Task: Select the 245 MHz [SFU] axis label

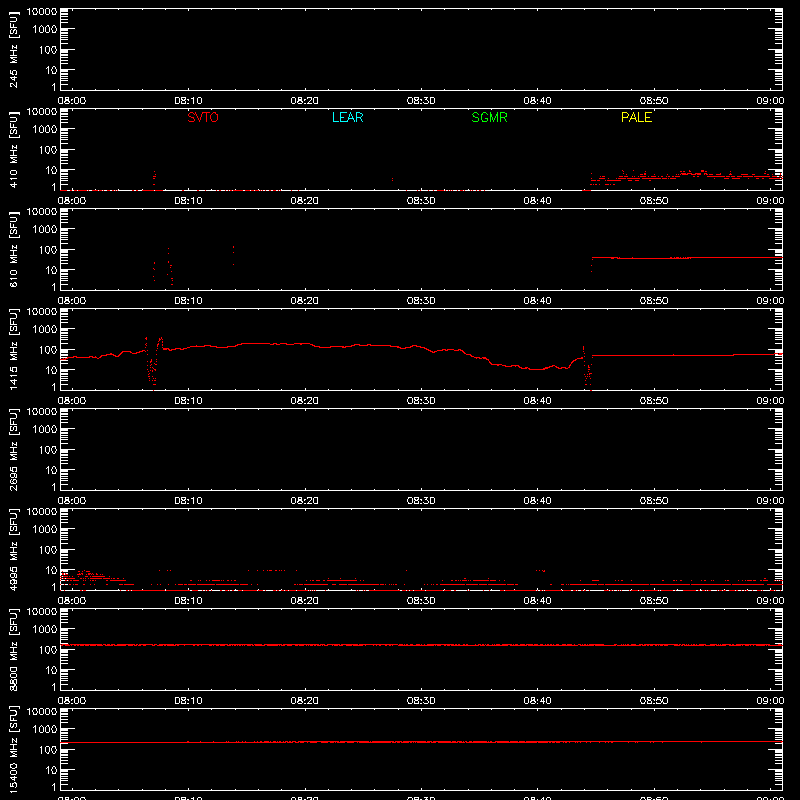Action: 13,49
